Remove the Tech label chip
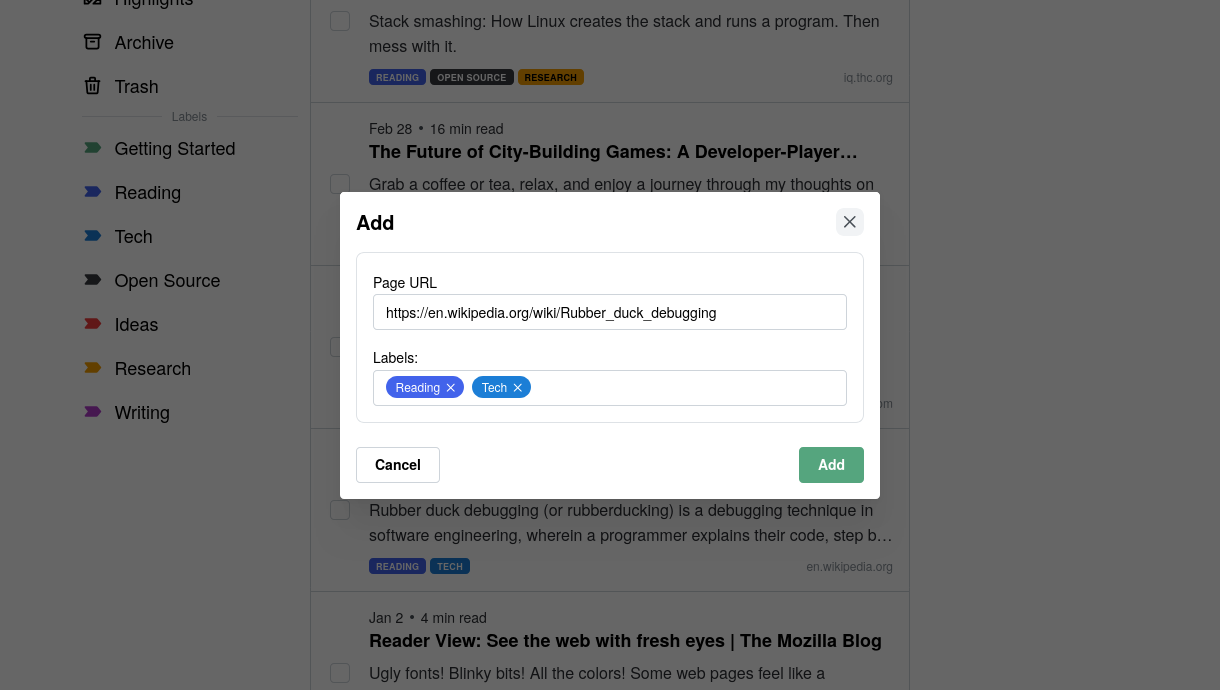This screenshot has width=1220, height=690. click(x=518, y=388)
